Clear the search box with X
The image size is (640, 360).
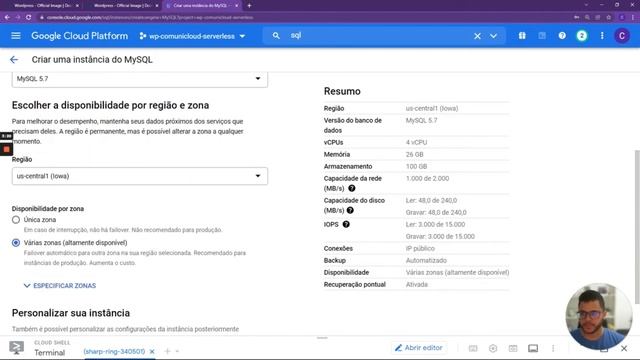click(477, 36)
